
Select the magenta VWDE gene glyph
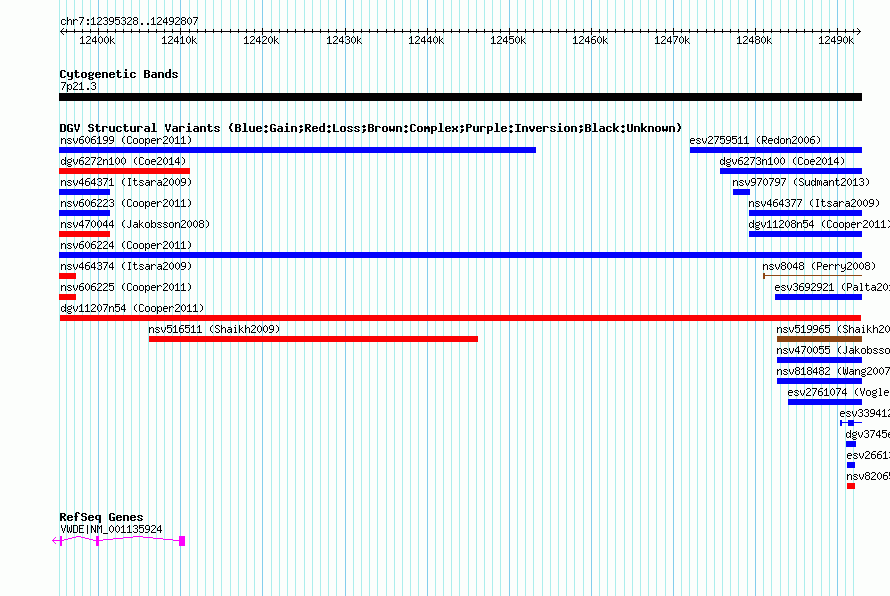119,541
